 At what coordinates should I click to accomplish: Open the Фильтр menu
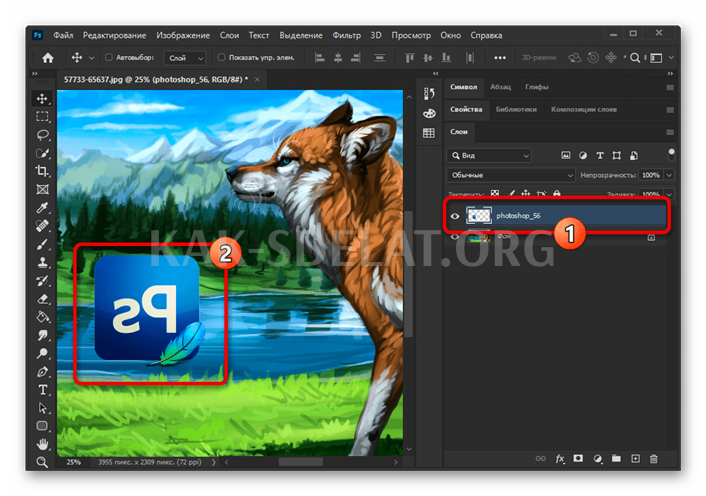[x=346, y=35]
